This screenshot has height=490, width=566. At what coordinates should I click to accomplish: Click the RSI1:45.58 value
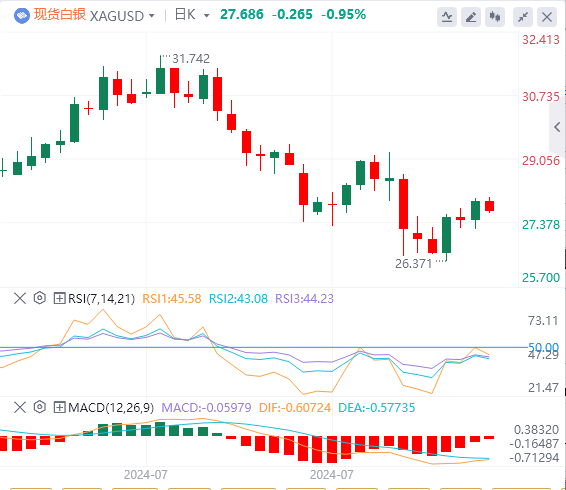pos(172,299)
